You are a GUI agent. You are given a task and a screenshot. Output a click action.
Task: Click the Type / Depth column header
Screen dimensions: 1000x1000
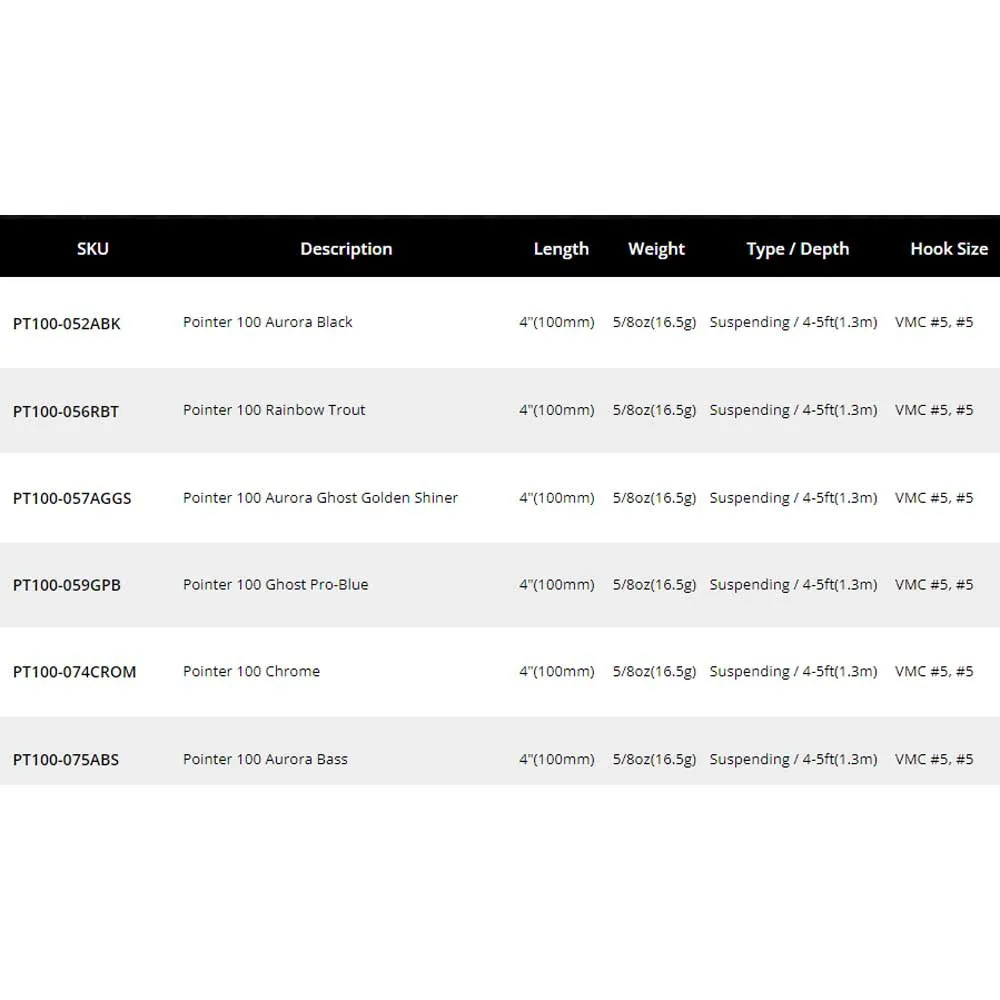pyautogui.click(x=798, y=249)
